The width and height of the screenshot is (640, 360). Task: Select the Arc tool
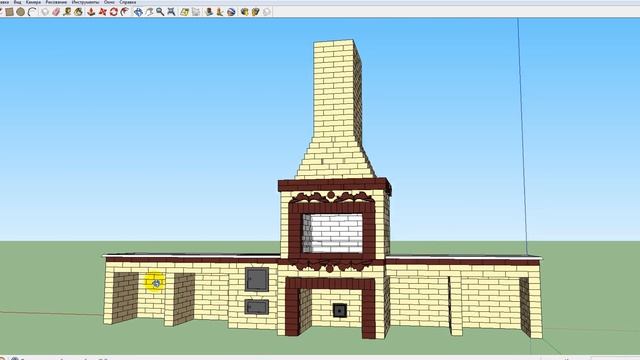(32, 12)
